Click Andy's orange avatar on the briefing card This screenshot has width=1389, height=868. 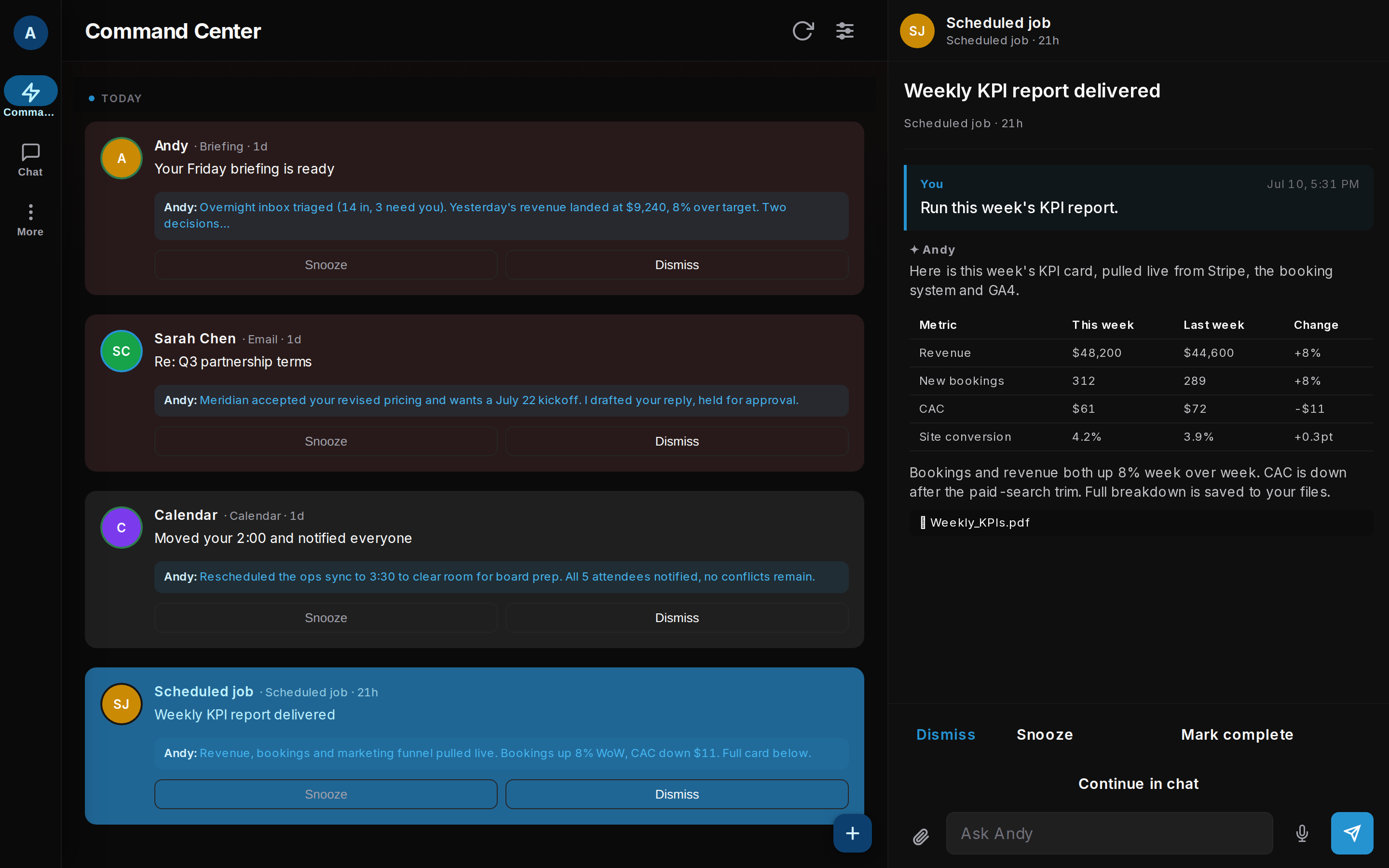[x=122, y=159]
